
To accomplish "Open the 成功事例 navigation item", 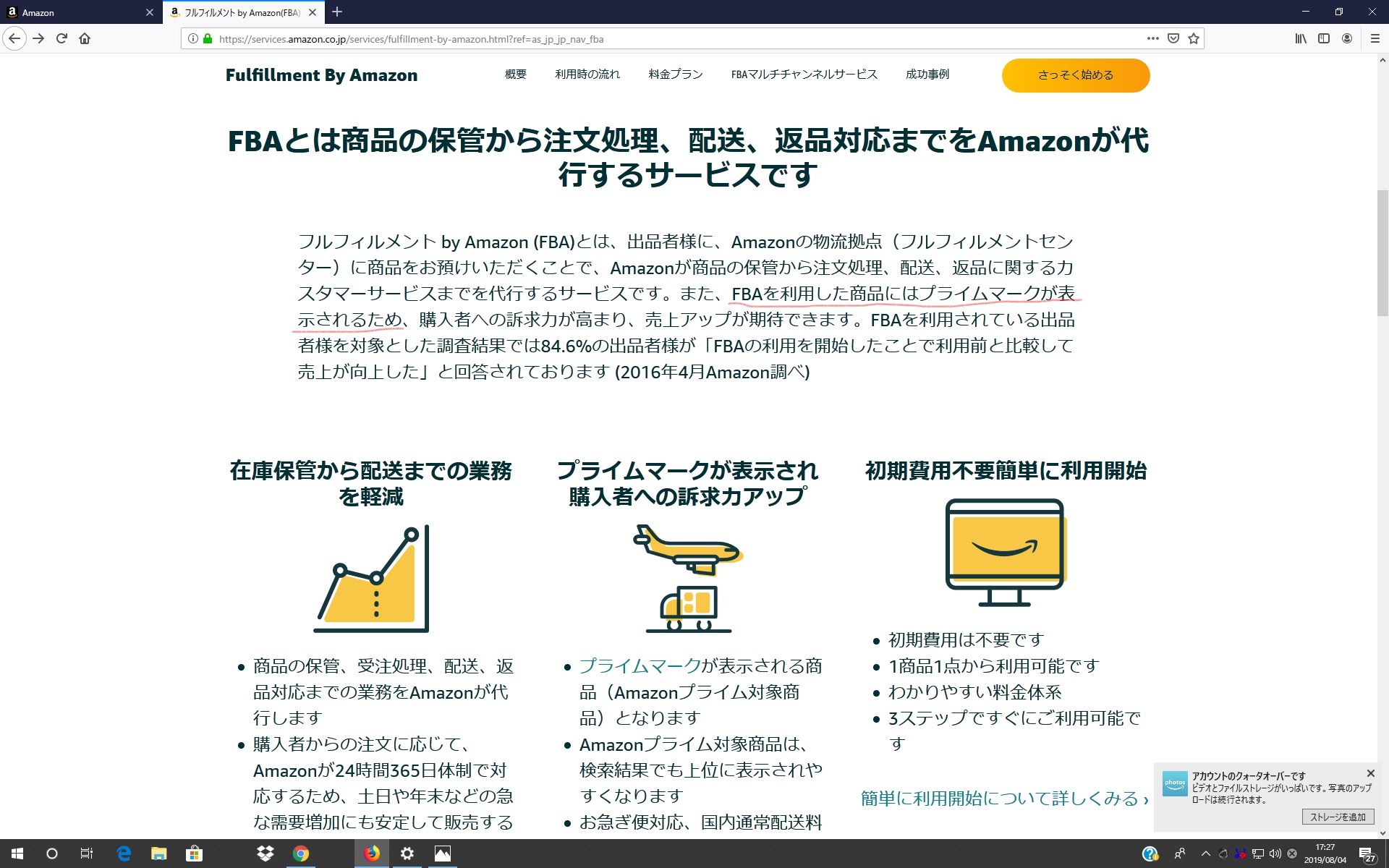I will pos(927,75).
